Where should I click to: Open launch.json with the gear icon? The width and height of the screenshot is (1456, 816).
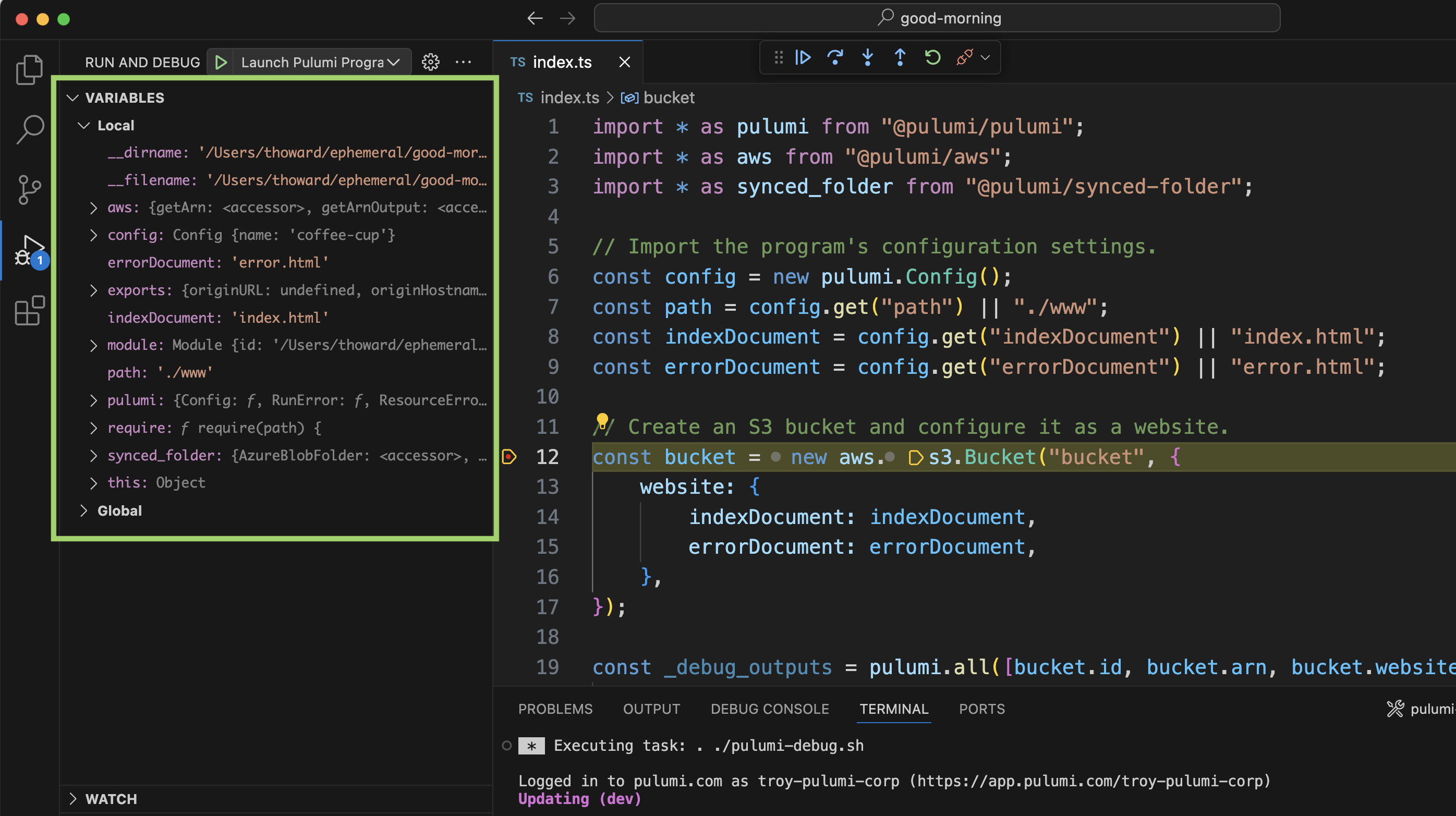pos(431,62)
